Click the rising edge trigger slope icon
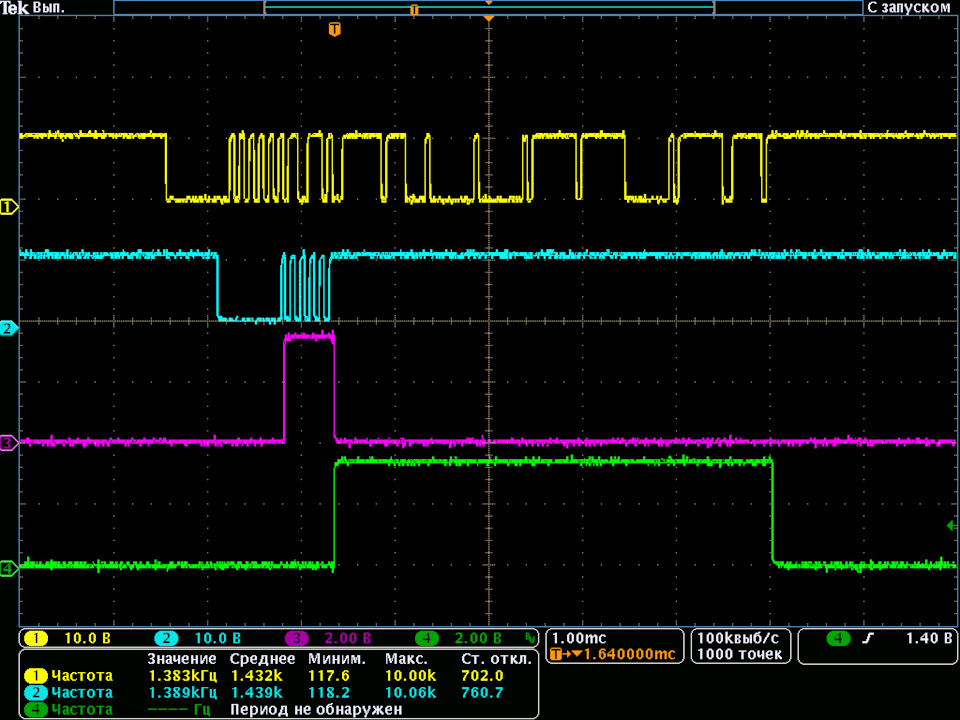The height and width of the screenshot is (720, 960). tap(868, 639)
